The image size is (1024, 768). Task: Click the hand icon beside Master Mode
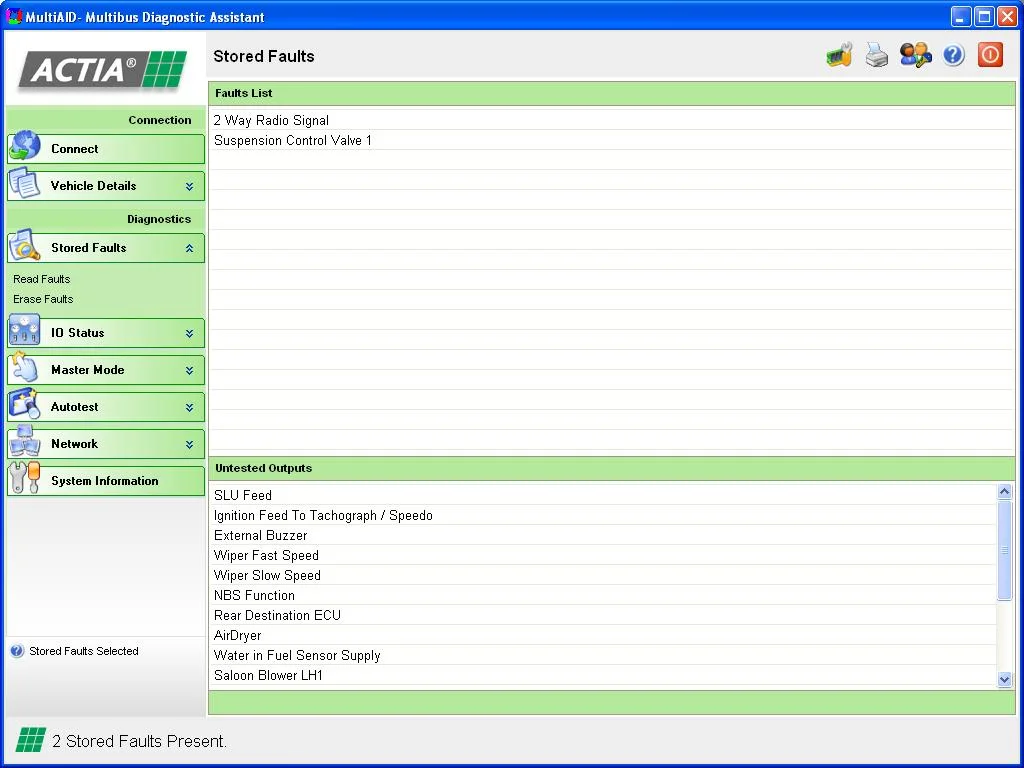point(25,368)
